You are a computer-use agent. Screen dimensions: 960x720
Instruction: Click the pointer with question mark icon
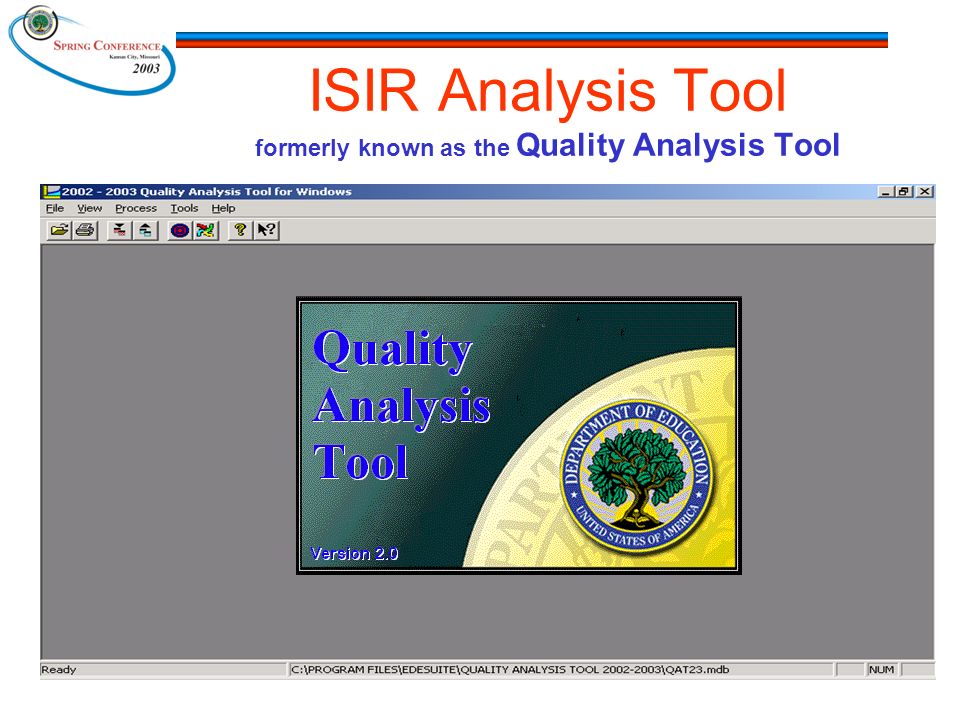[x=266, y=230]
